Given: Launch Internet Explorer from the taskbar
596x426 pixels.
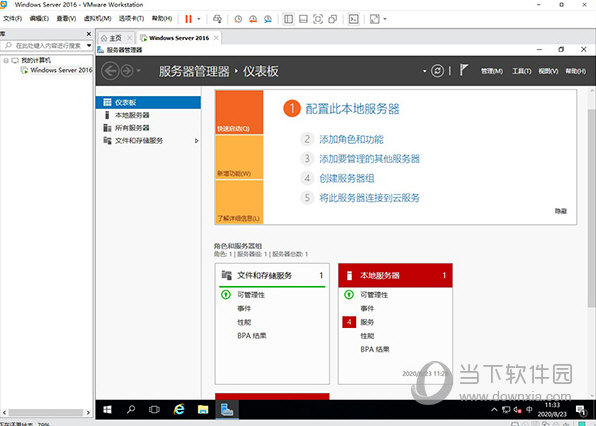Looking at the screenshot, I should pyautogui.click(x=179, y=410).
